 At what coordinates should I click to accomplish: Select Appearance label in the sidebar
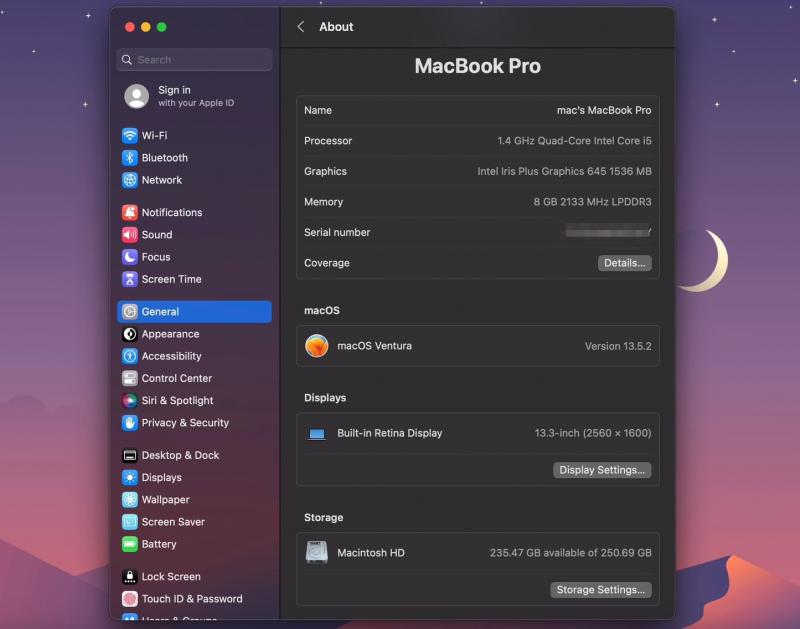click(x=170, y=334)
